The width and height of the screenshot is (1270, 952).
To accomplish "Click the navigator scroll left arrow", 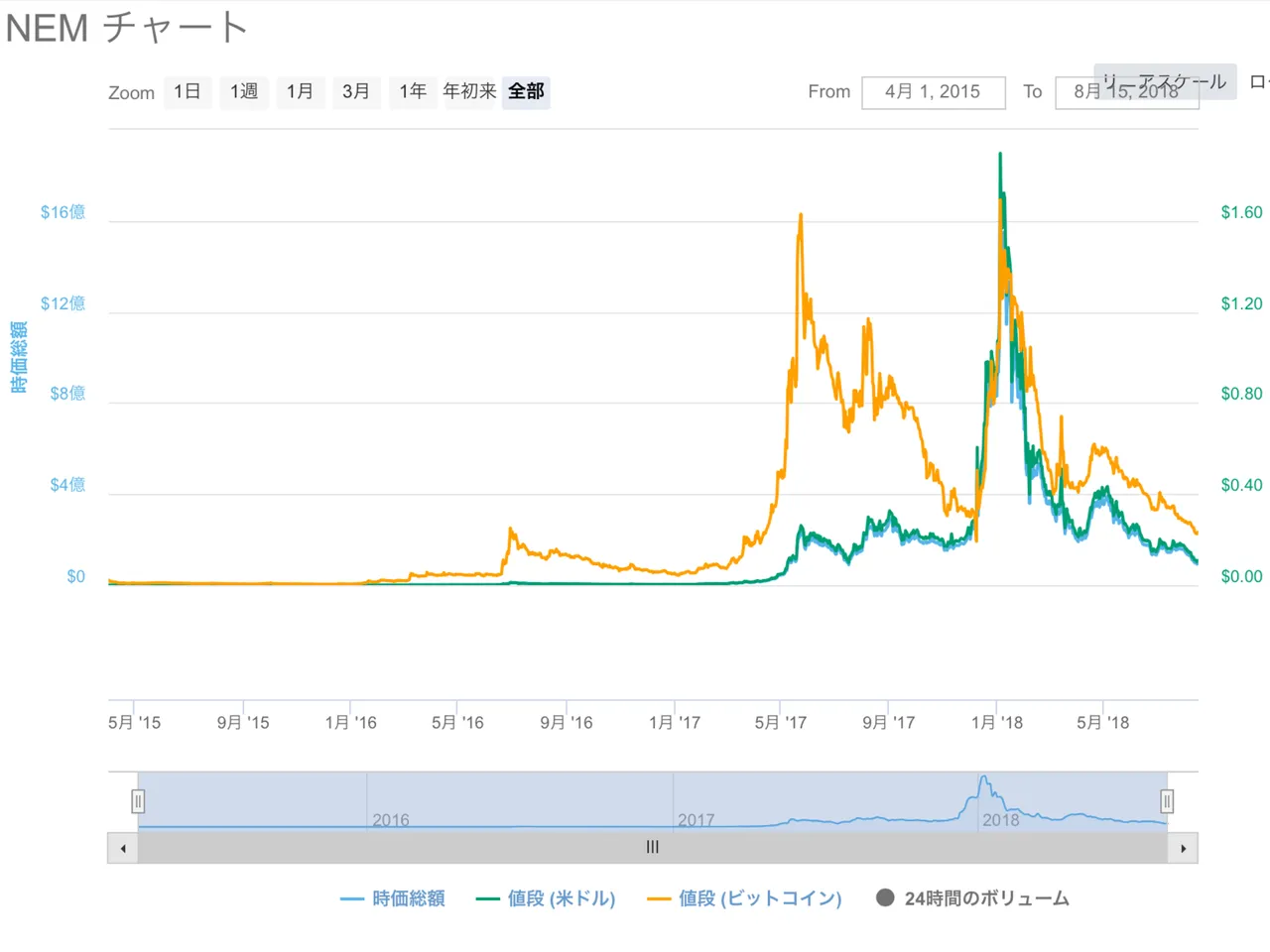I will 123,848.
